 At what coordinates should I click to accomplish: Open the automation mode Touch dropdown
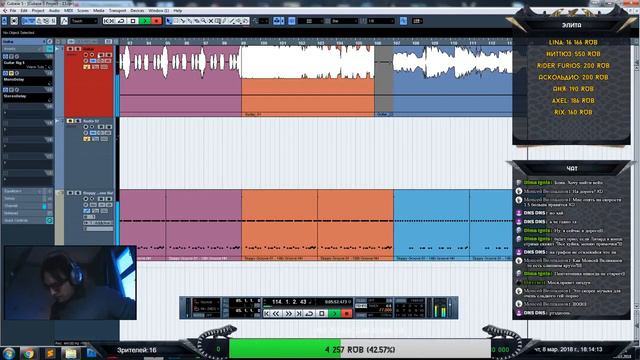(x=84, y=21)
